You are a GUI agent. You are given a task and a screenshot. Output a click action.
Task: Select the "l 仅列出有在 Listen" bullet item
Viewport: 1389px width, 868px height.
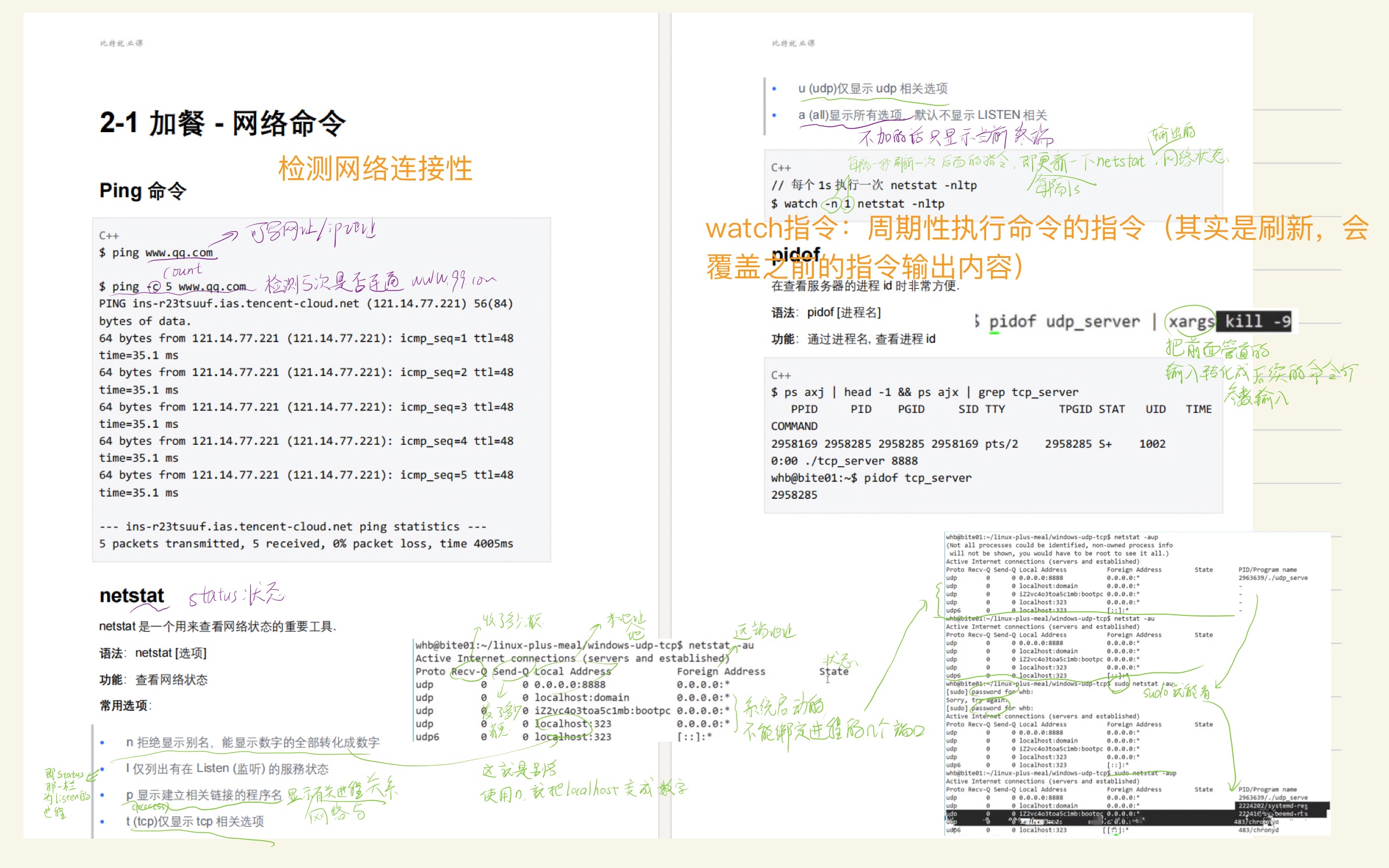(226, 769)
